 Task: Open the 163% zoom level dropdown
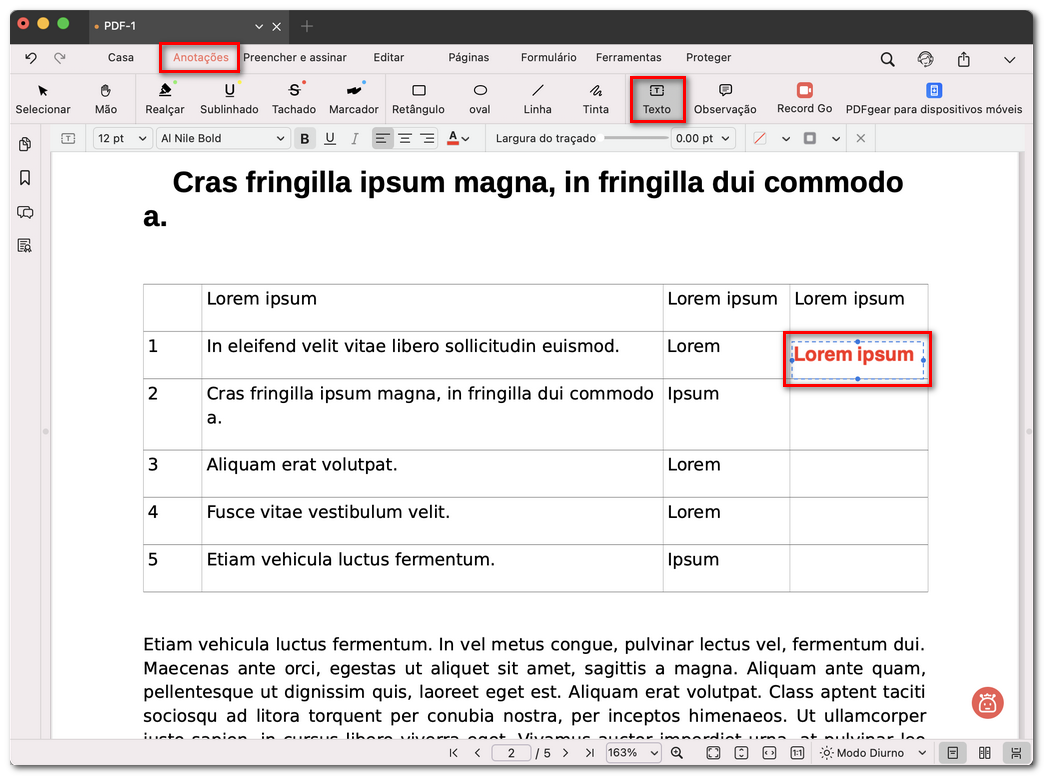point(633,753)
